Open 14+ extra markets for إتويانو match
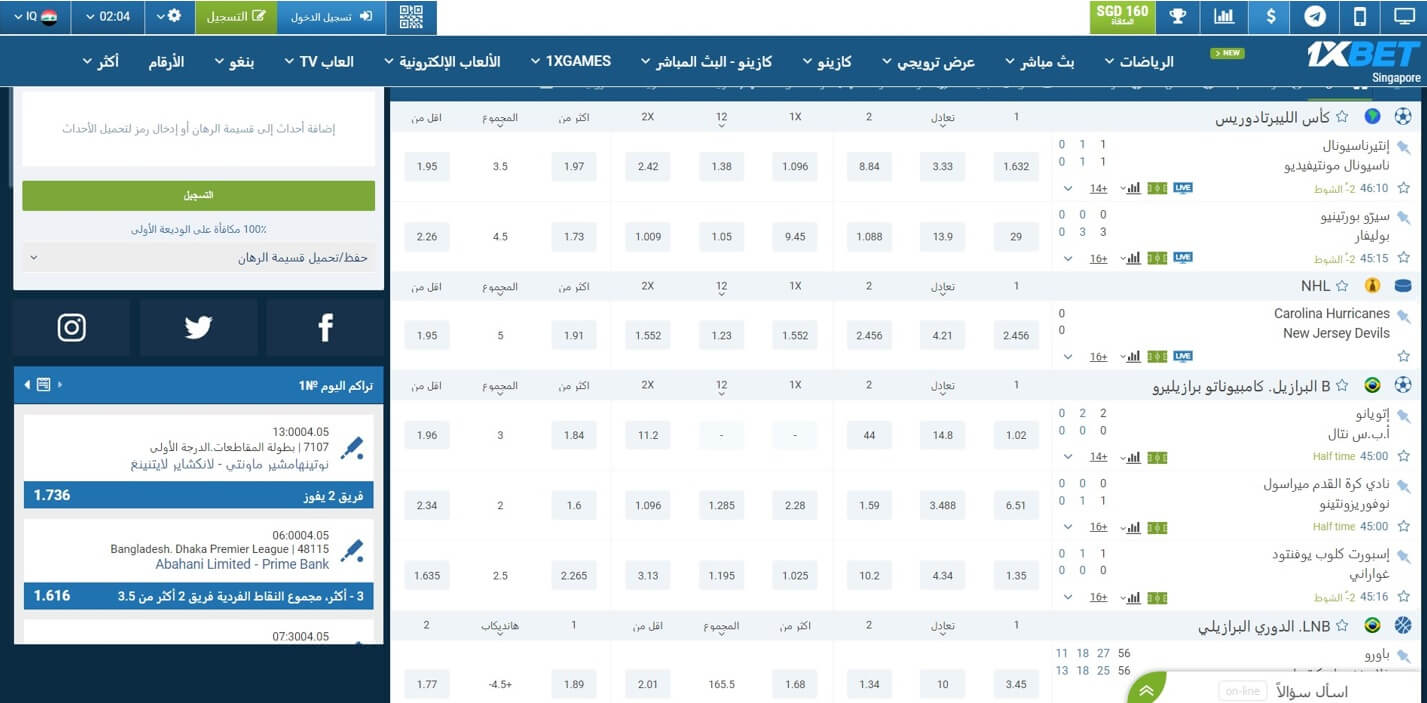This screenshot has width=1427, height=703. (x=1099, y=457)
